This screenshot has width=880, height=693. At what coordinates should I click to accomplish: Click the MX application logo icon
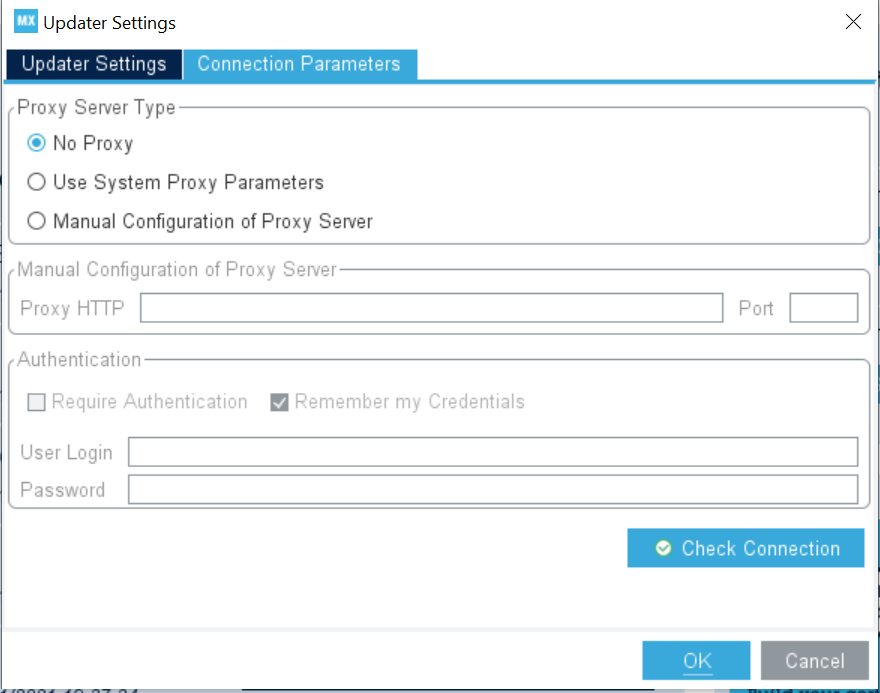tap(26, 21)
